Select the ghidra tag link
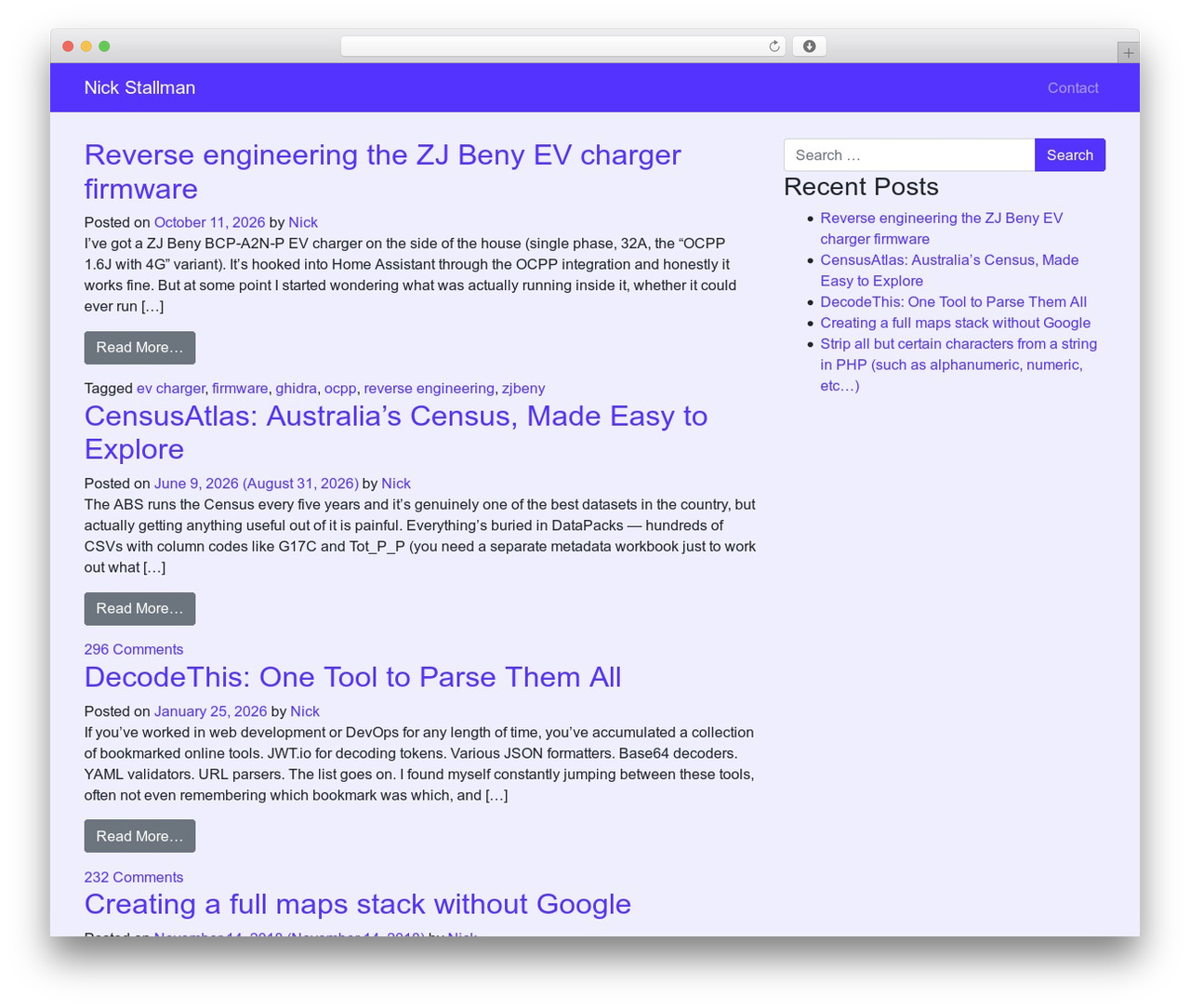The image size is (1190, 1008). tap(296, 389)
